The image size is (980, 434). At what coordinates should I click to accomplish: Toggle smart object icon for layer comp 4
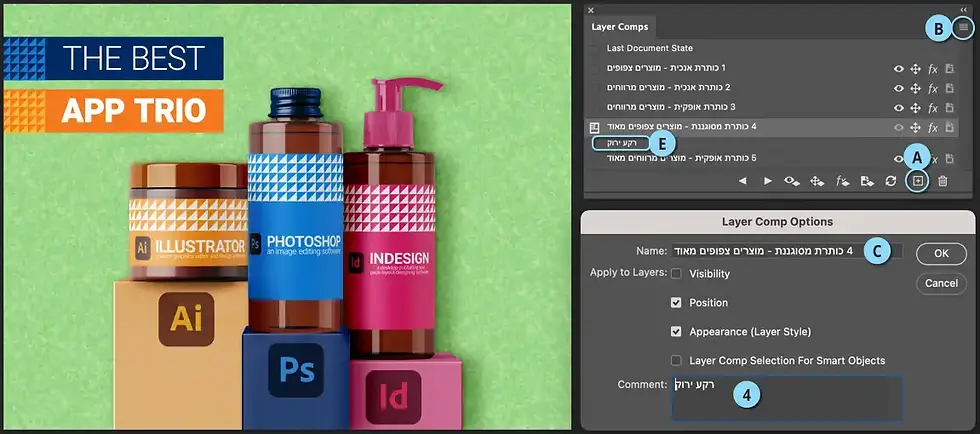(x=949, y=128)
